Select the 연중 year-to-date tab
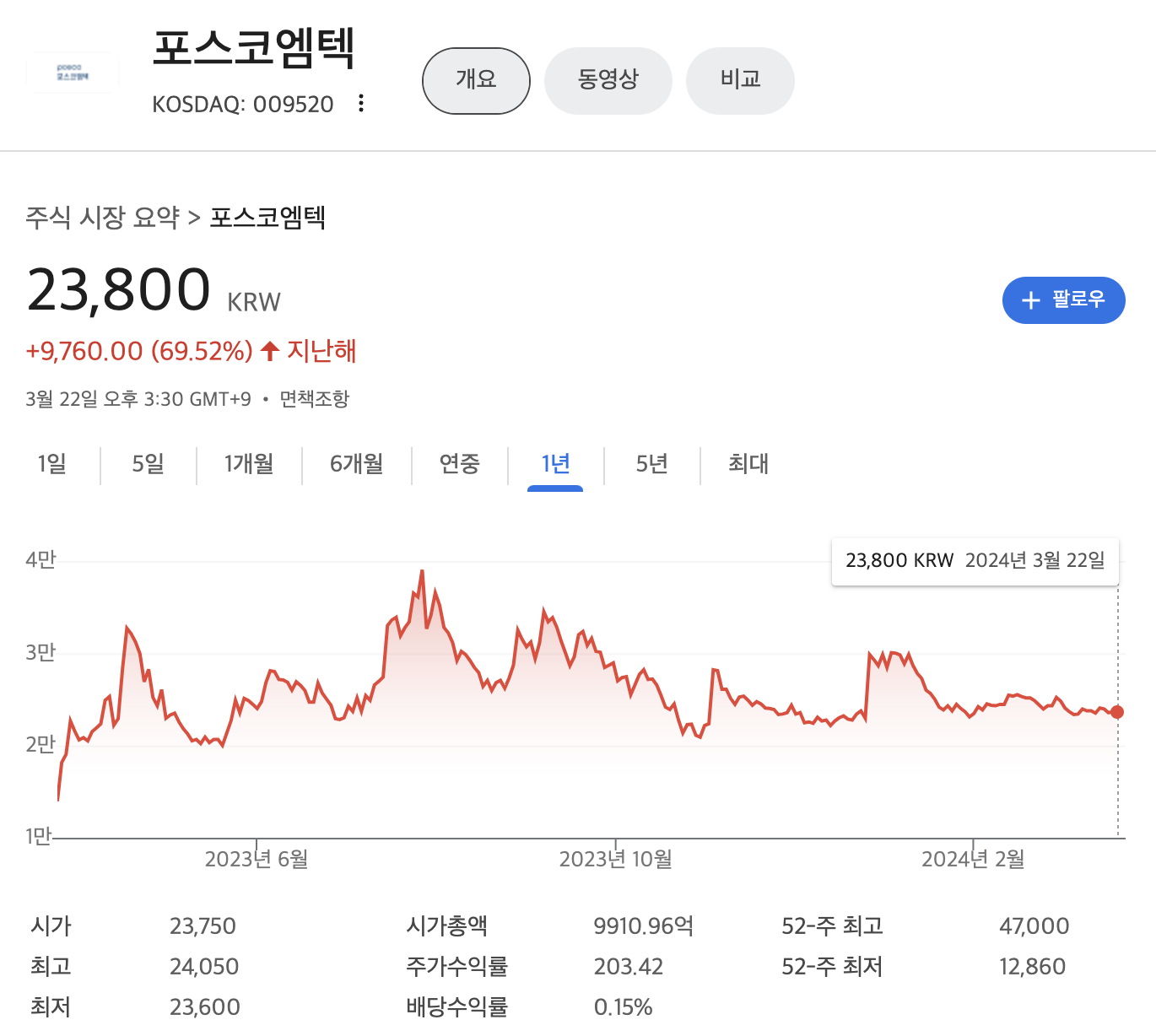 tap(459, 464)
